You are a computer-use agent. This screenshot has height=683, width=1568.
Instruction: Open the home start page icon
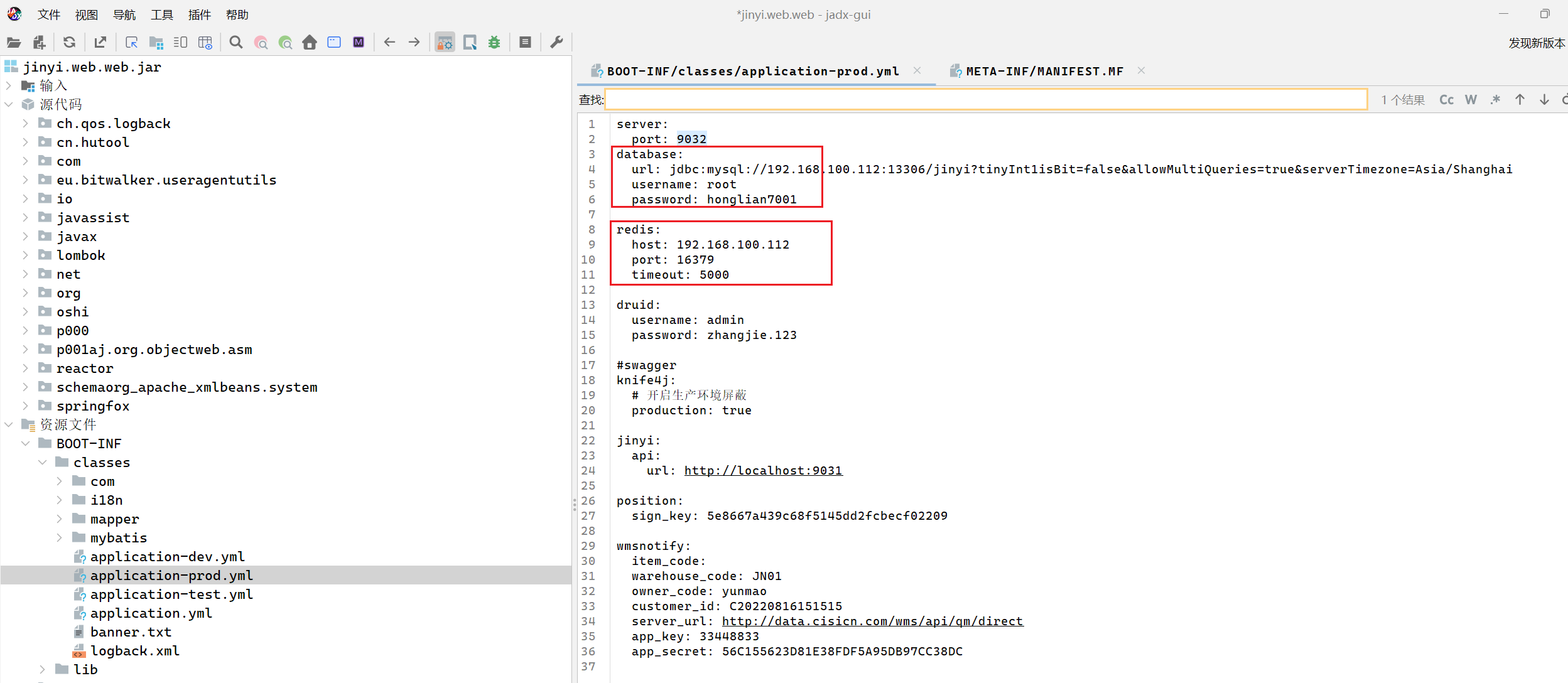(x=310, y=43)
